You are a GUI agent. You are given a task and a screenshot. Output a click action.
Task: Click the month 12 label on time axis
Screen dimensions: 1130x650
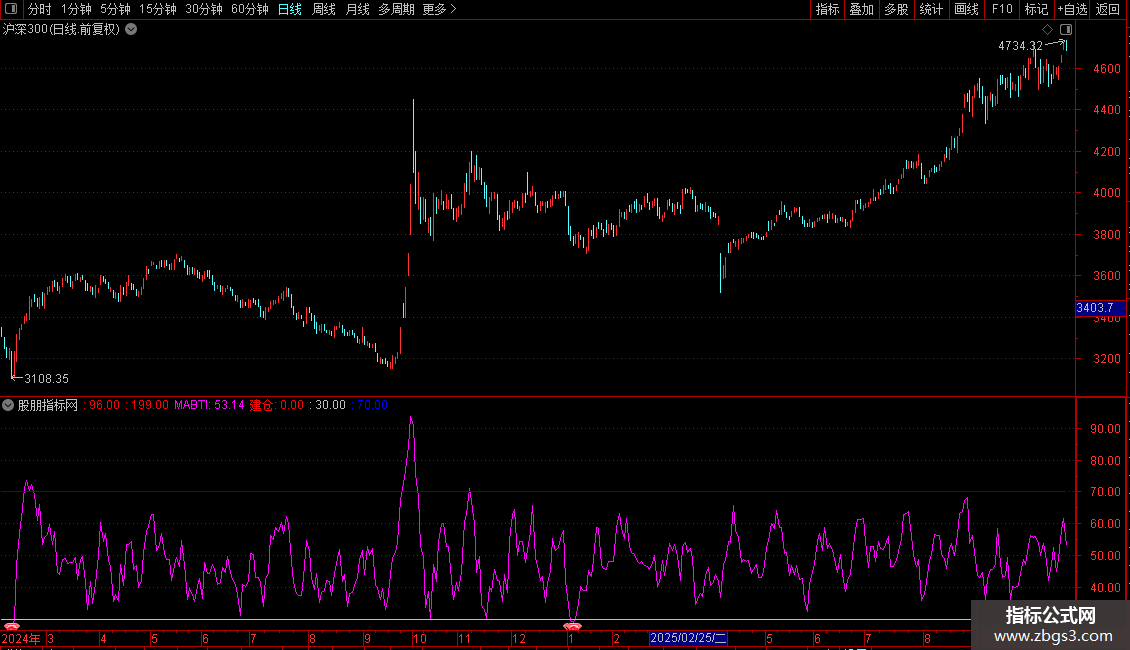(519, 638)
